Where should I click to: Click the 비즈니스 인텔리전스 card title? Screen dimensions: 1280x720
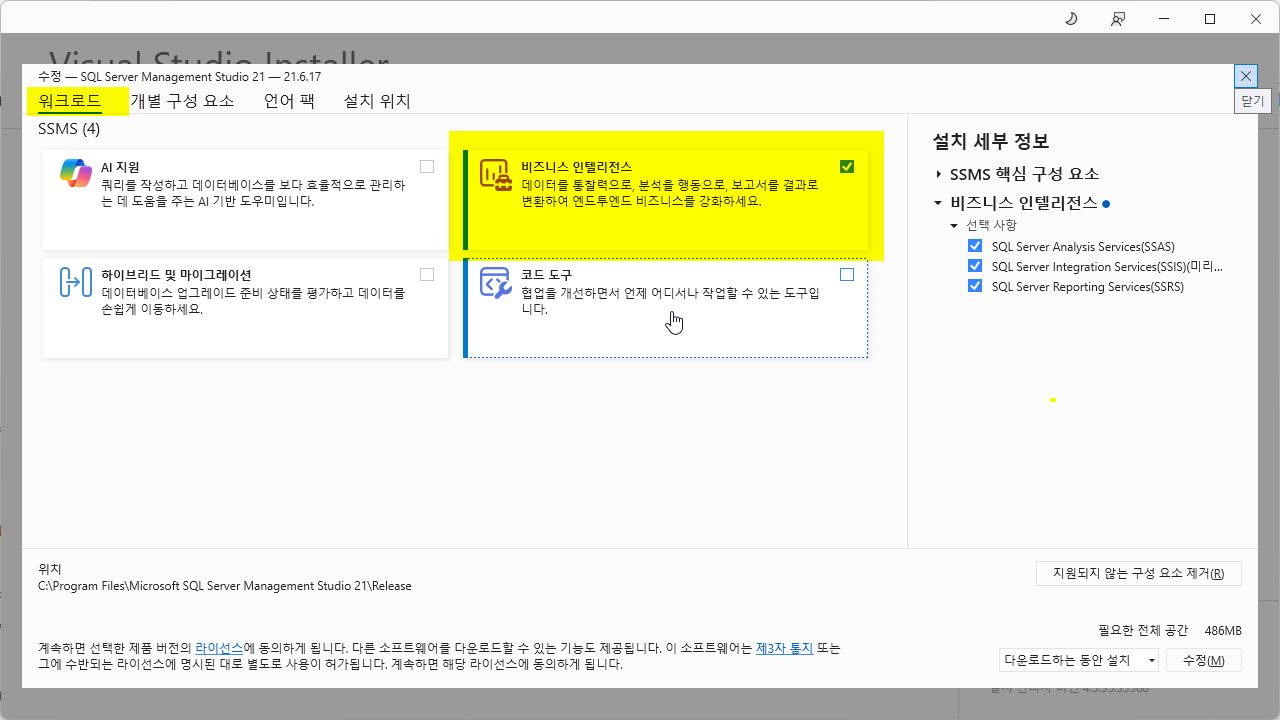coord(576,167)
